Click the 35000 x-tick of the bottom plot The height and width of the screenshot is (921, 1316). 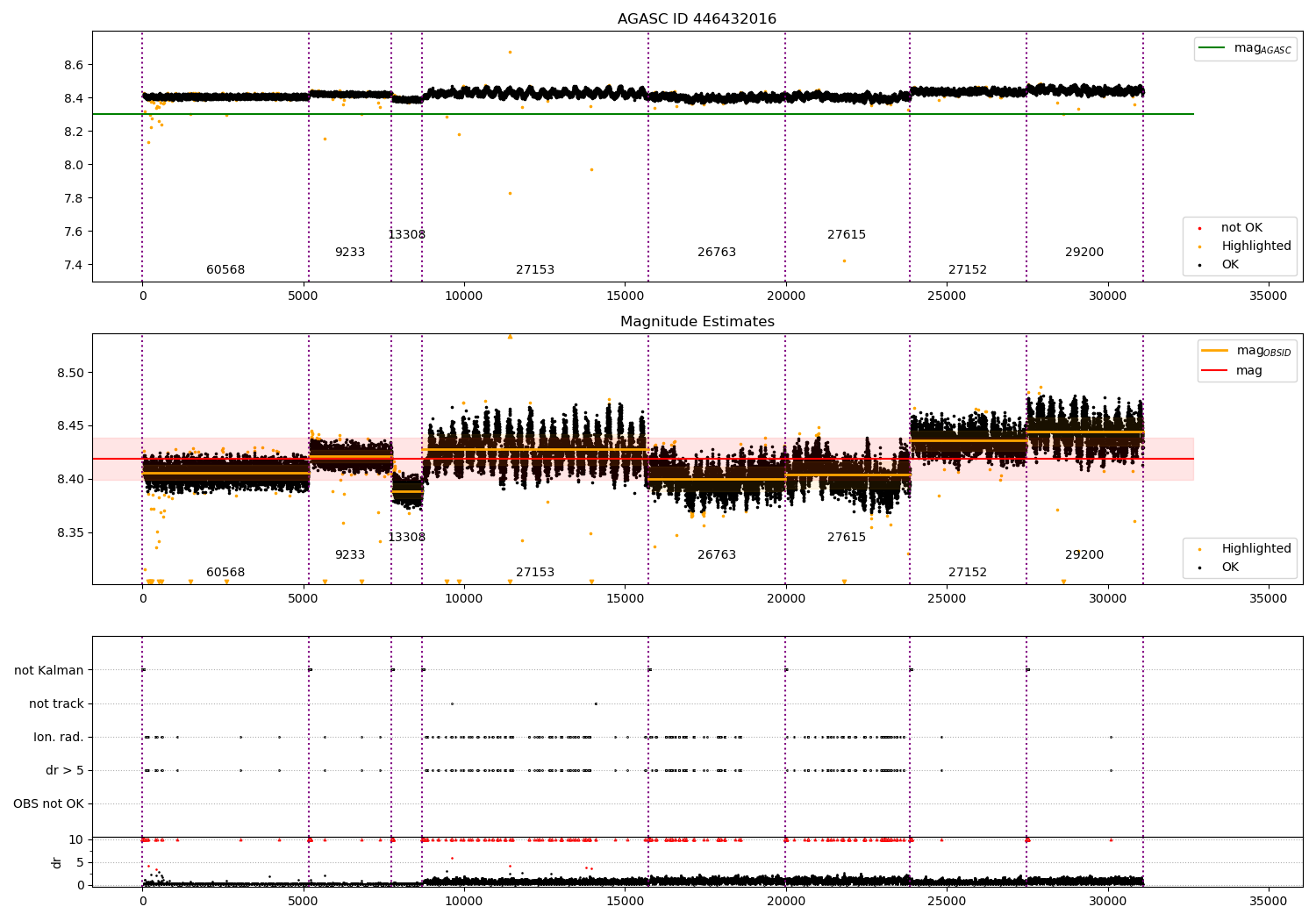point(1269,901)
